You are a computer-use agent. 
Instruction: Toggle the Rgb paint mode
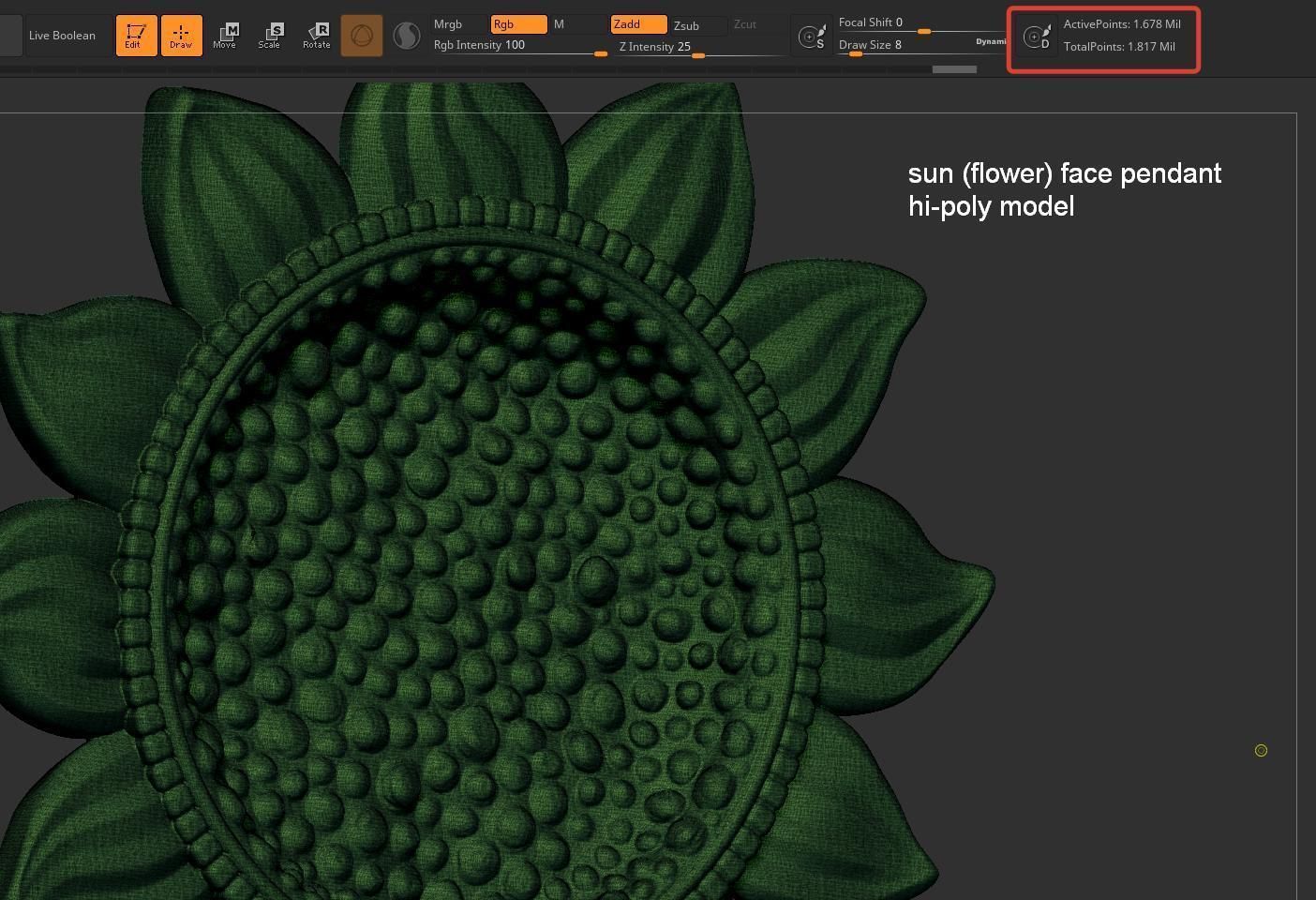pyautogui.click(x=519, y=24)
